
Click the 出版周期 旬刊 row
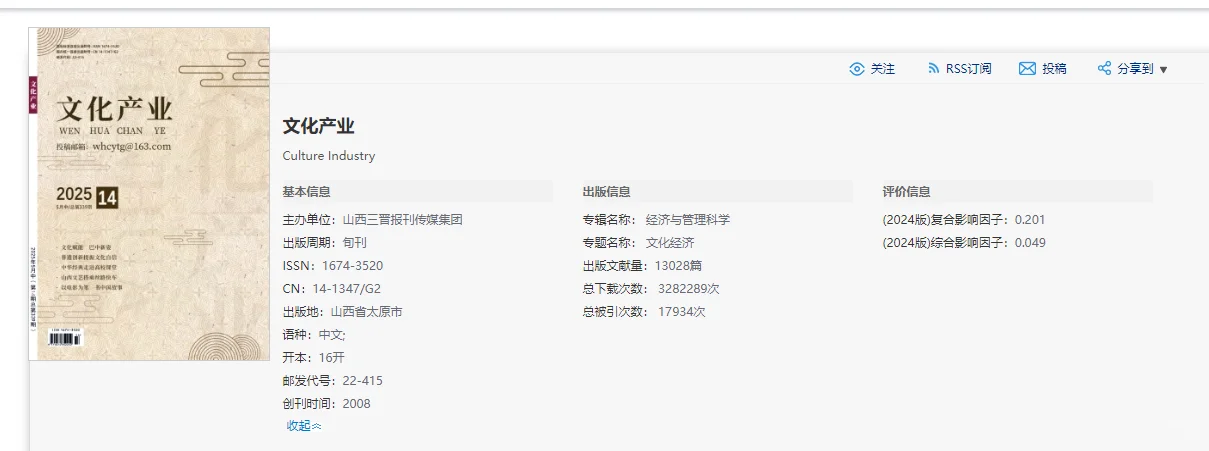(325, 242)
